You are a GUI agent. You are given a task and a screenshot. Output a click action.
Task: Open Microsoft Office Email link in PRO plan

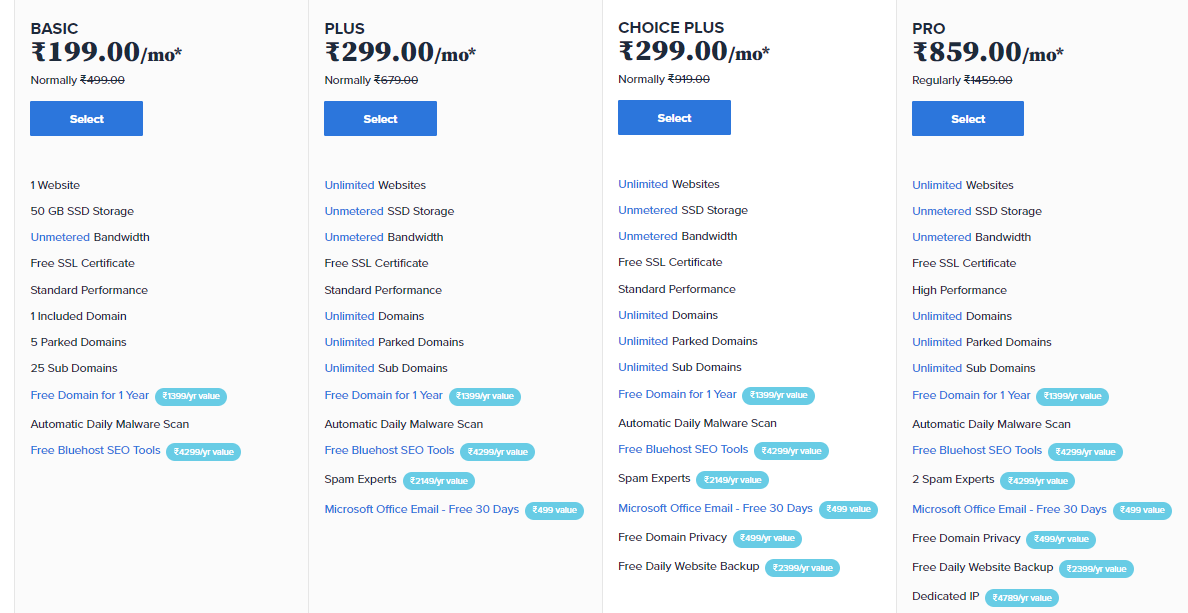(x=1009, y=509)
